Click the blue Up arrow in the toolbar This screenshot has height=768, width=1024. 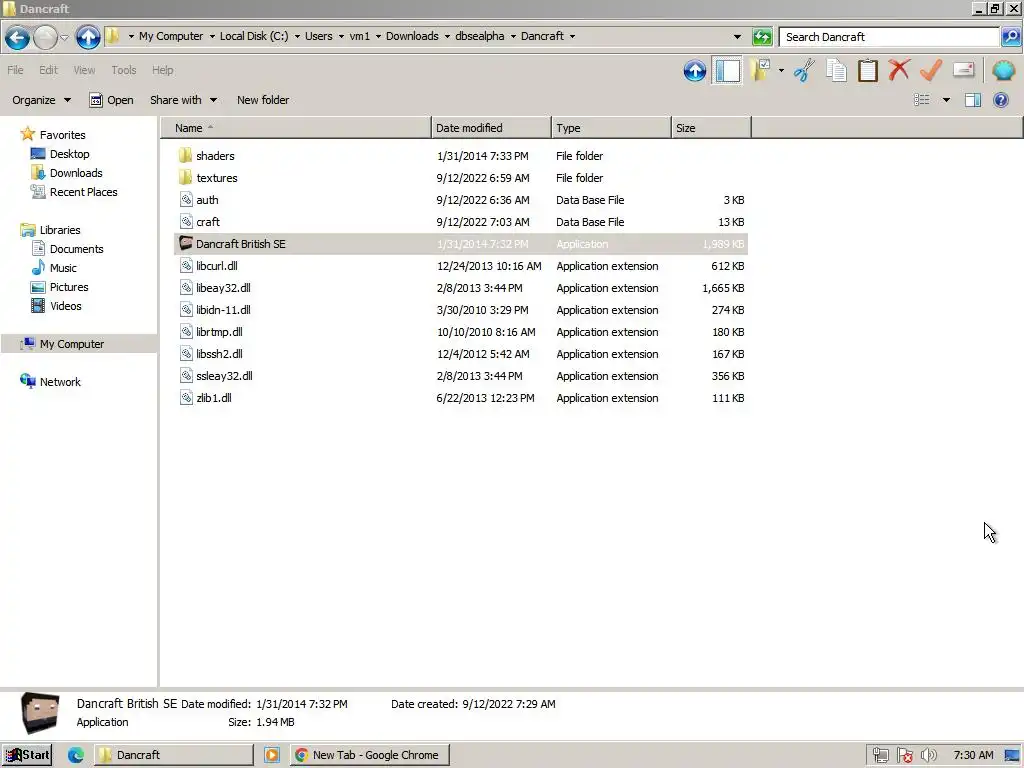[695, 71]
